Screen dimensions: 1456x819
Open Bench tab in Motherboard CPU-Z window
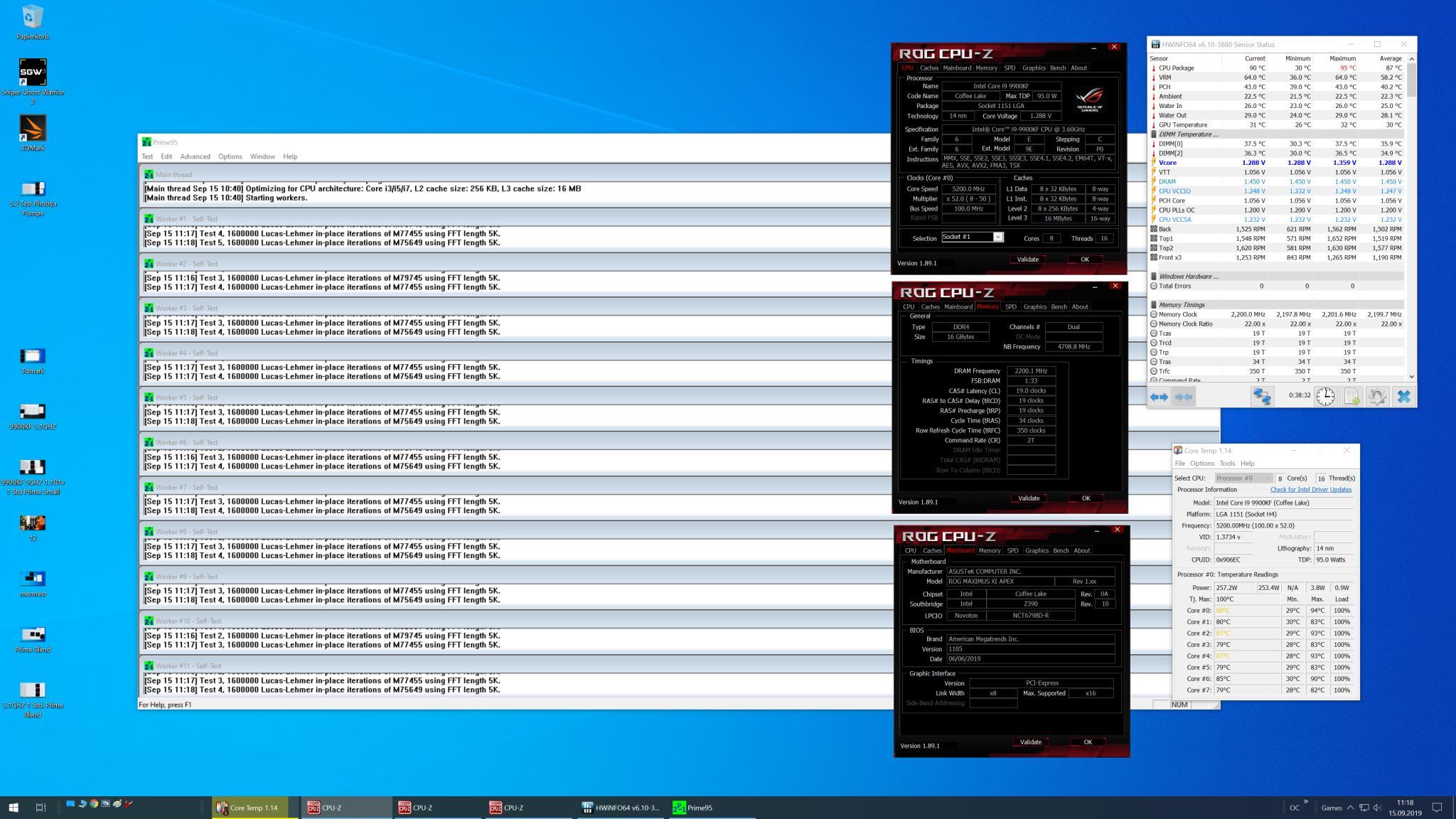click(1061, 551)
